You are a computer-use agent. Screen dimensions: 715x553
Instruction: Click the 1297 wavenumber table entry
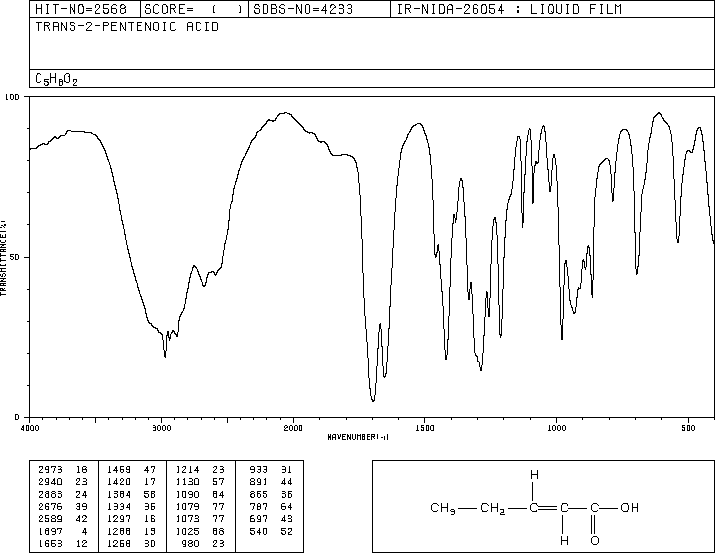click(119, 519)
